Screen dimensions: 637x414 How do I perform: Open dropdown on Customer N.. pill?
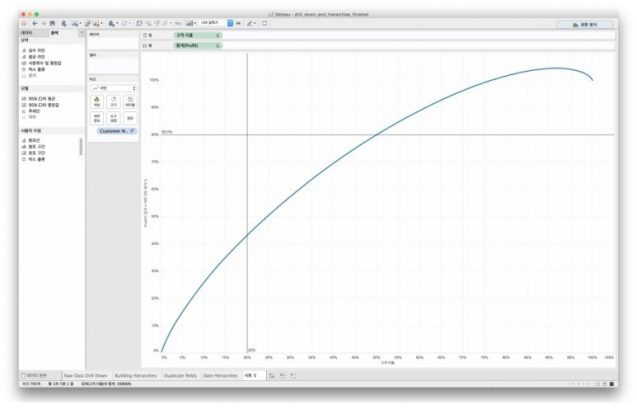coord(132,131)
